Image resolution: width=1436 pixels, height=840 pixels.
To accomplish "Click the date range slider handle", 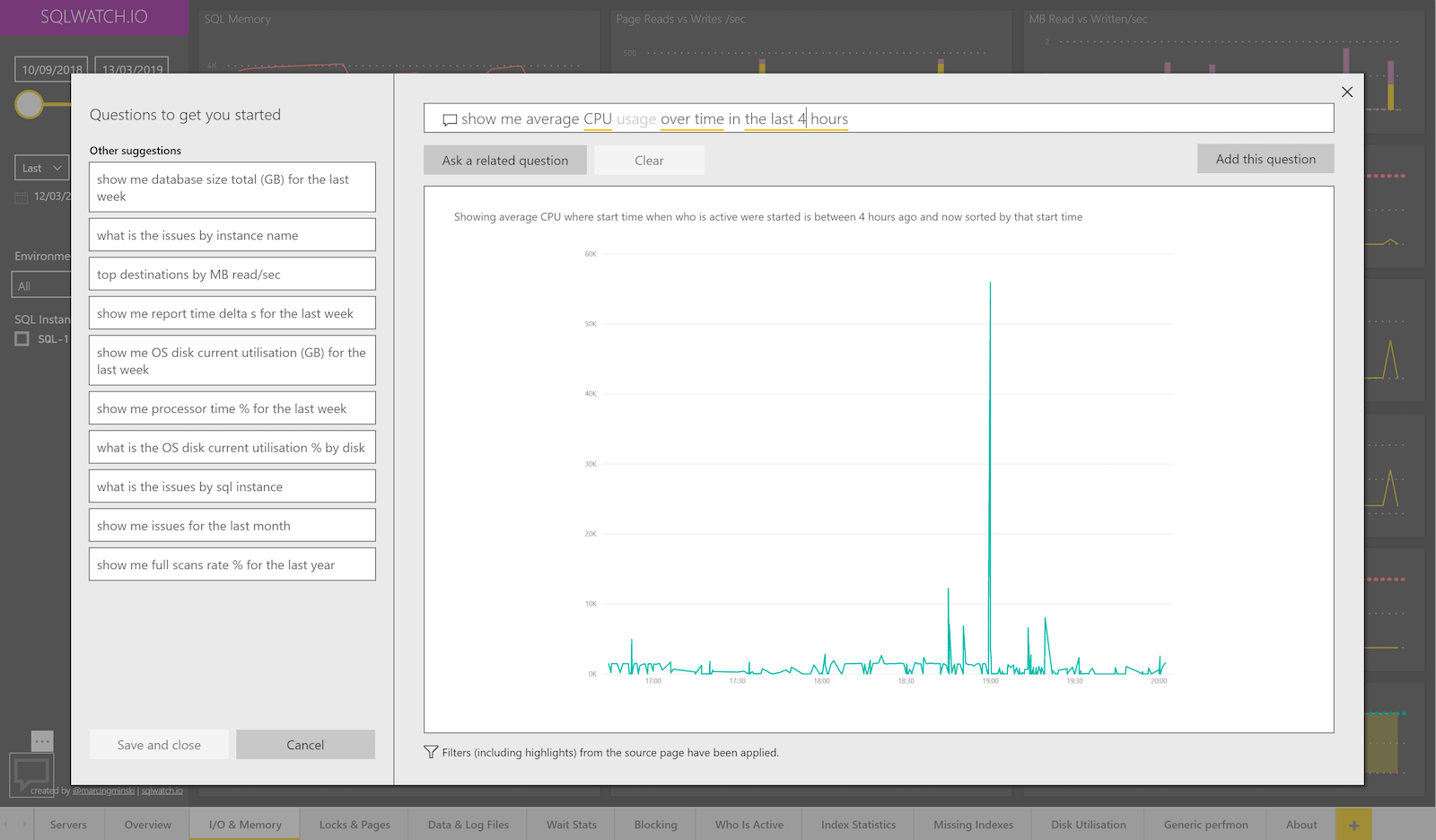I will point(29,104).
